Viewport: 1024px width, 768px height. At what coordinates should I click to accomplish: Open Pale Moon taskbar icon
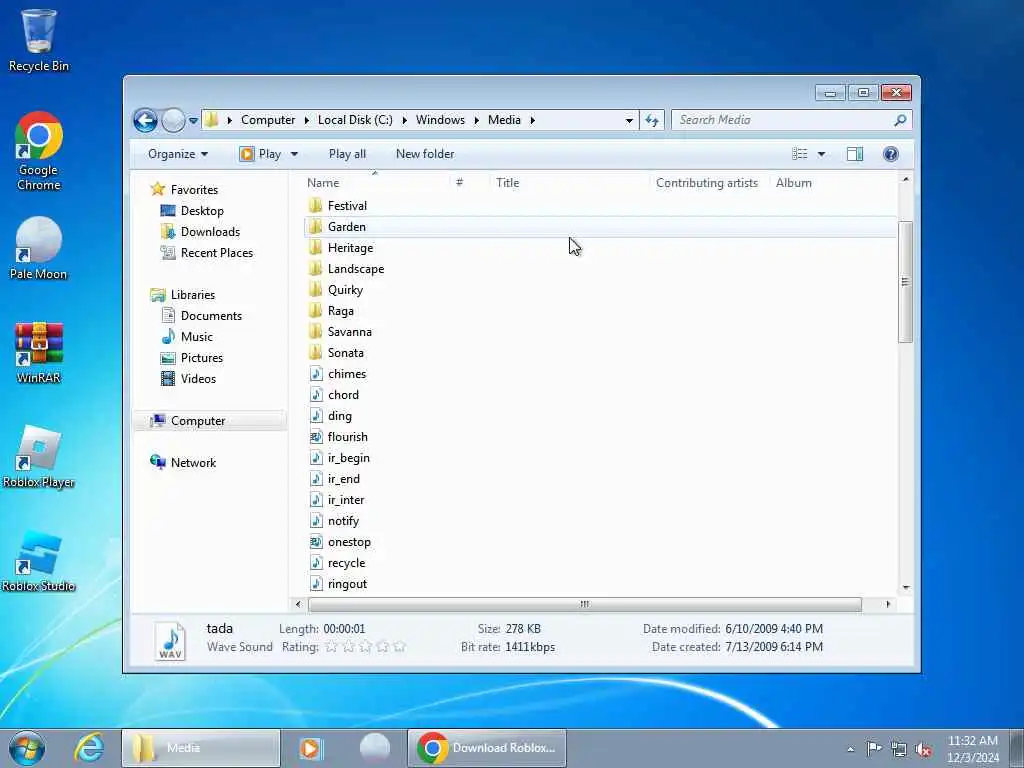pyautogui.click(x=375, y=748)
